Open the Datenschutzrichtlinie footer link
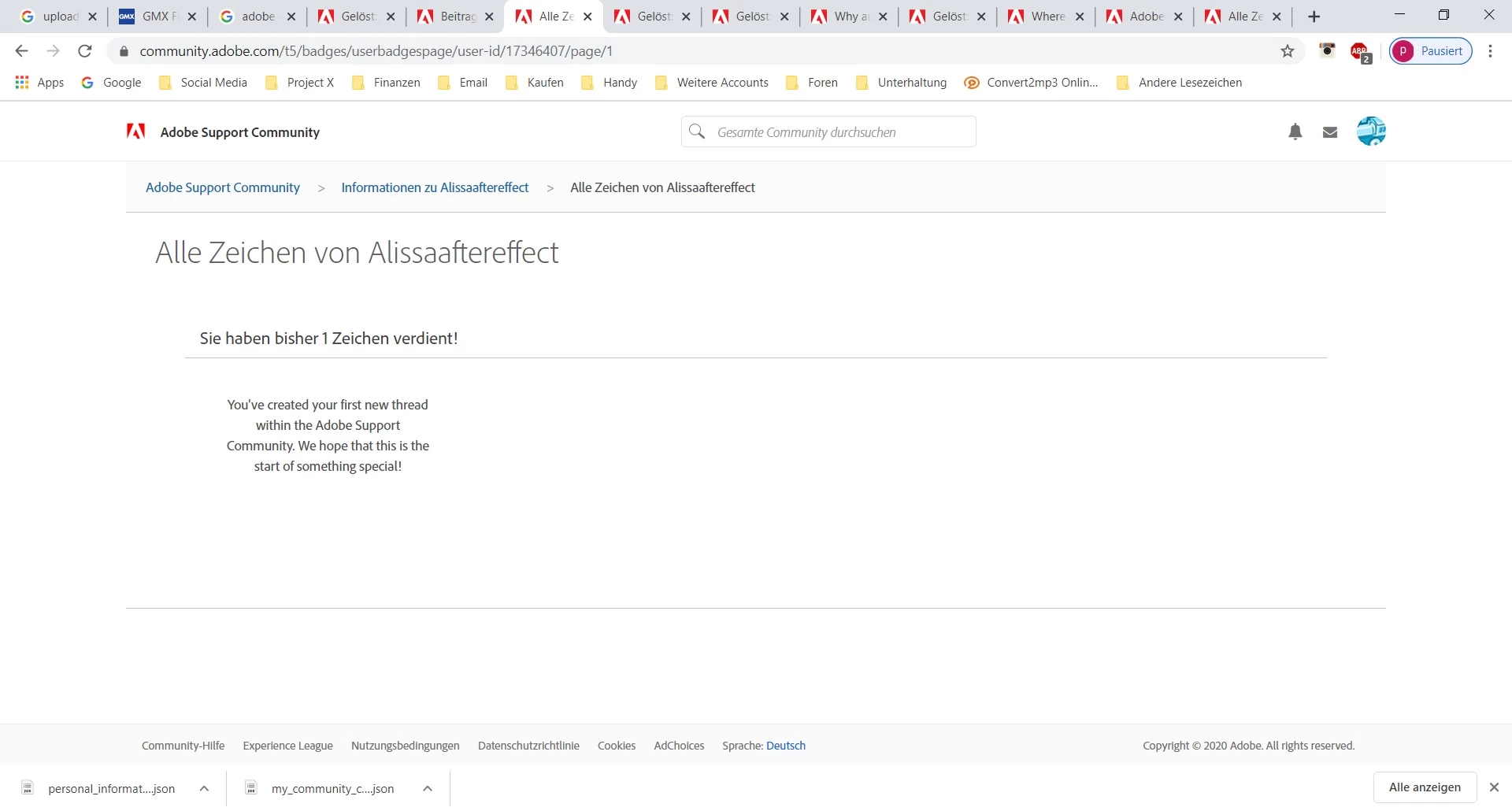 528,746
